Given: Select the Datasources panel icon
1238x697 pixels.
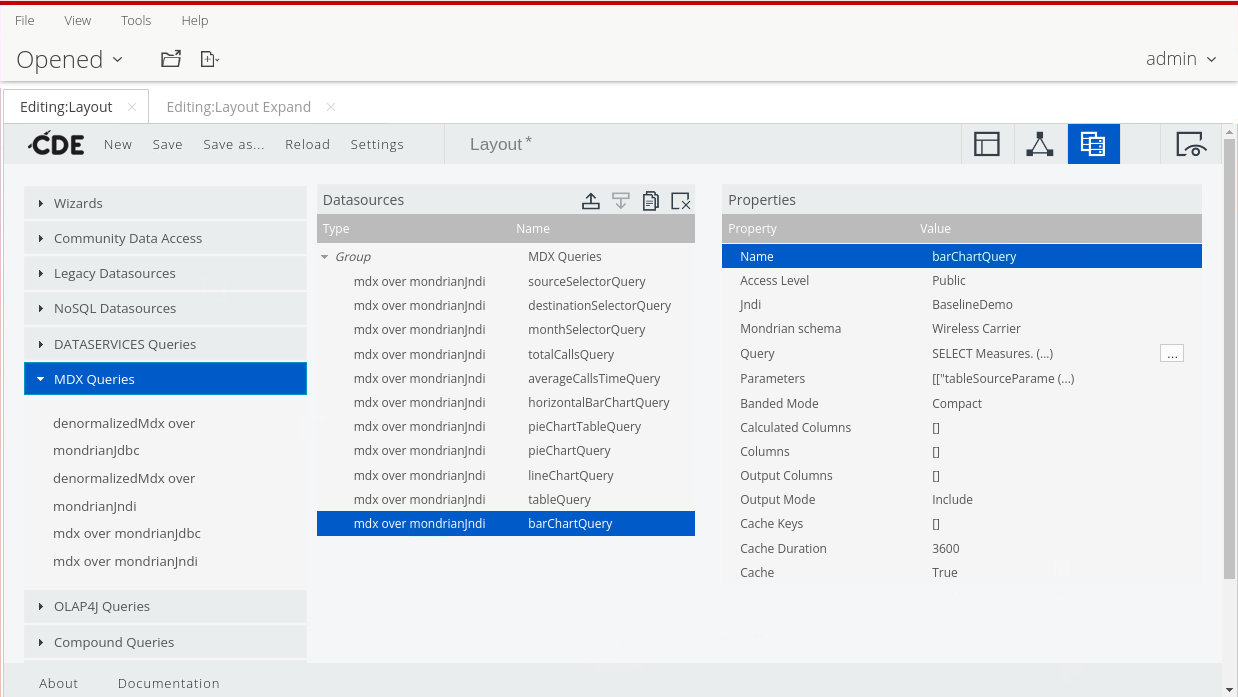Looking at the screenshot, I should [x=1093, y=144].
